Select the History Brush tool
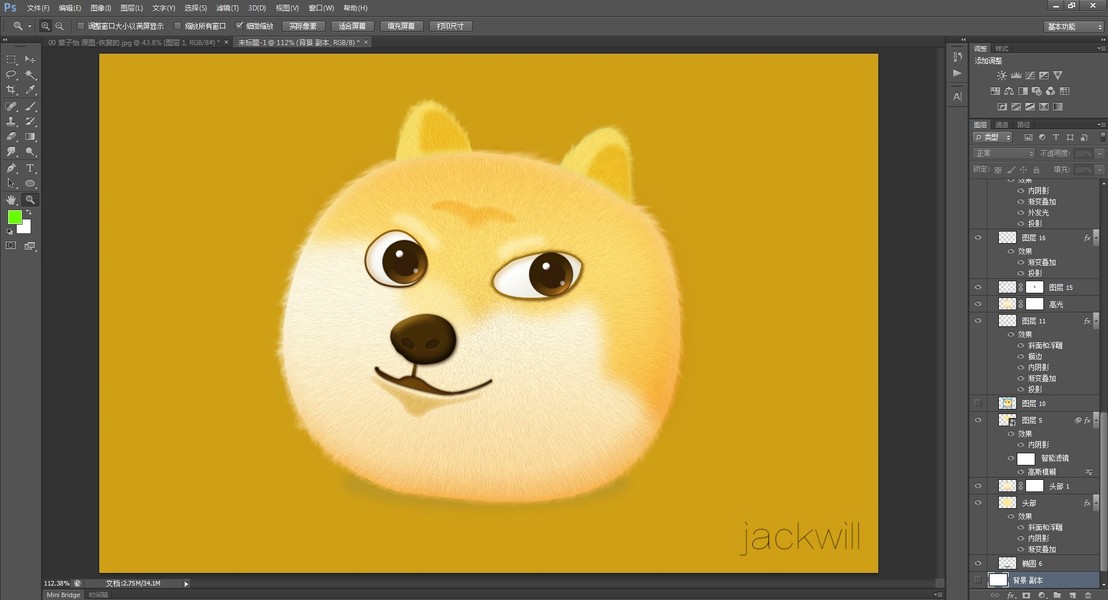 (30, 122)
